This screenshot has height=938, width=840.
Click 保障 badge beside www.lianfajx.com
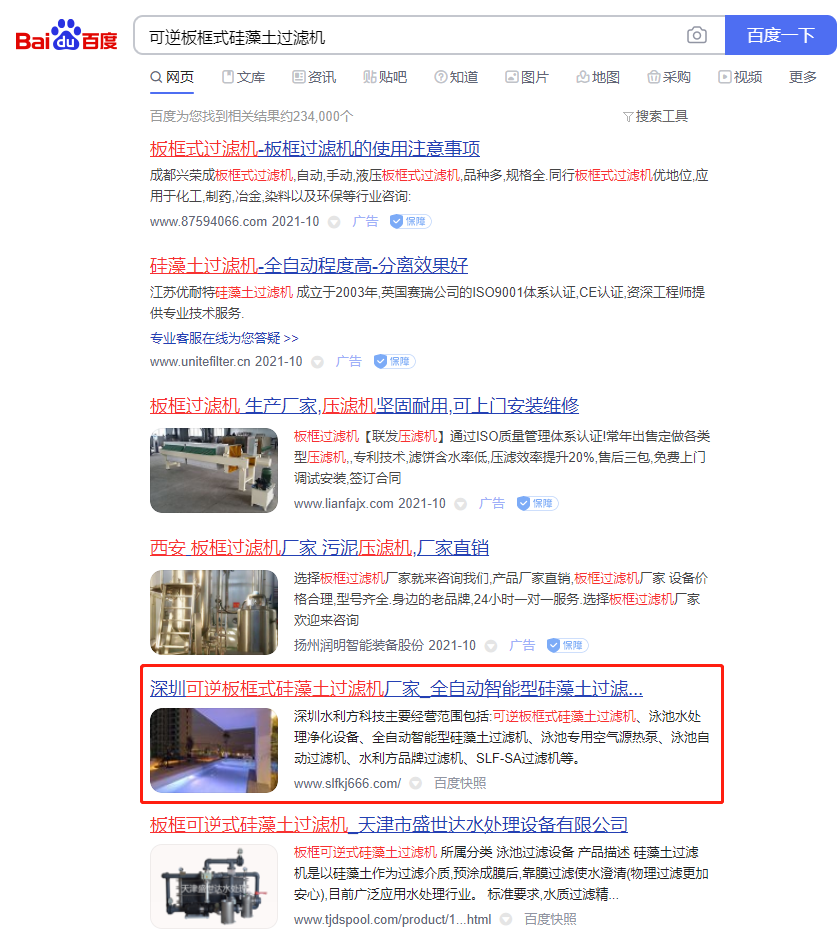click(537, 503)
